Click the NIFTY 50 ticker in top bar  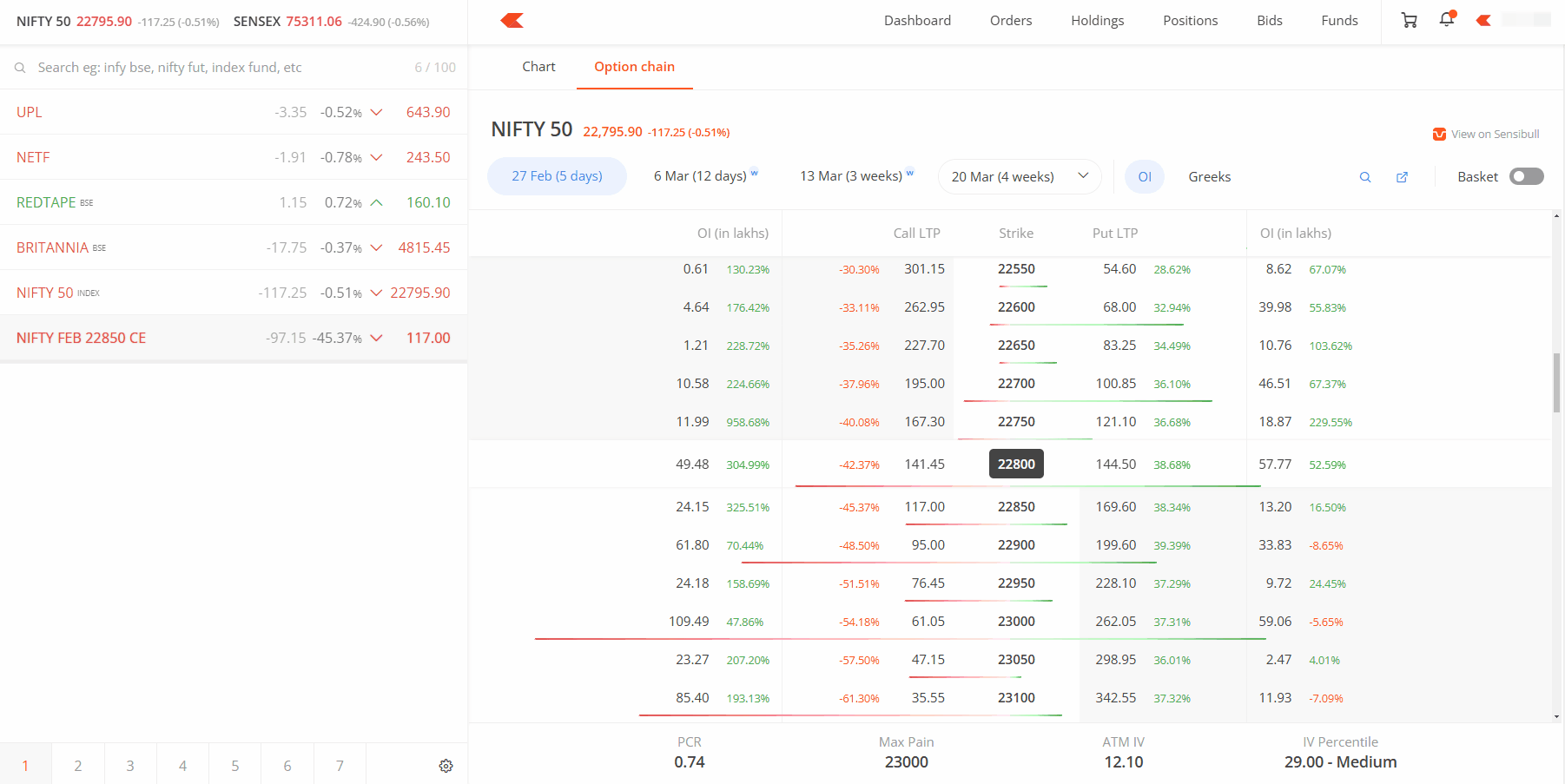[117, 22]
